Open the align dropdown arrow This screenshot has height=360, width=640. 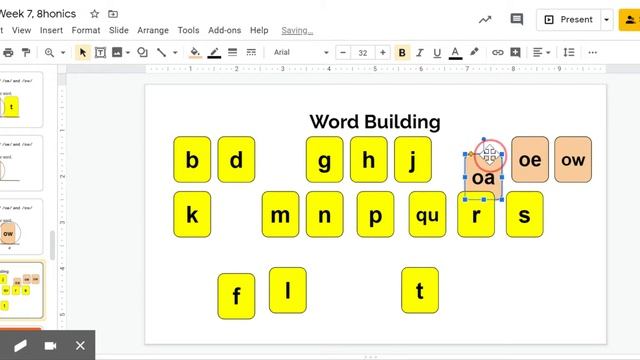(548, 53)
